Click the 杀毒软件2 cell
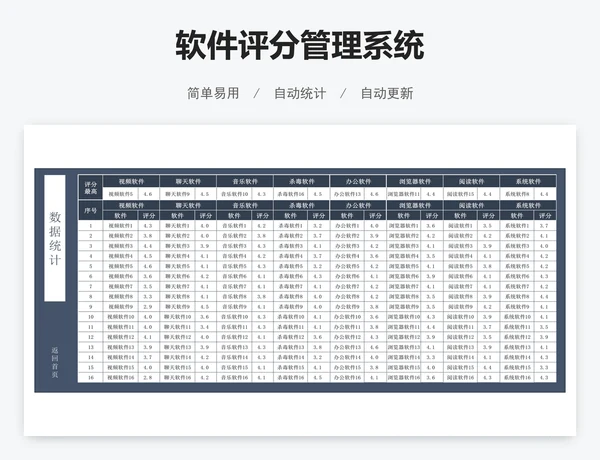 [291, 236]
